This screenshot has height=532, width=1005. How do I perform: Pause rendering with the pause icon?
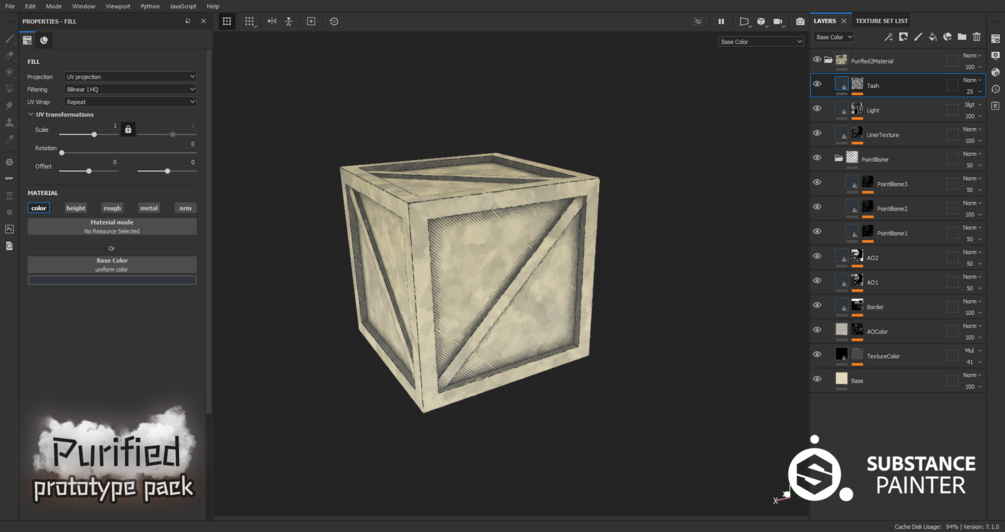(721, 21)
